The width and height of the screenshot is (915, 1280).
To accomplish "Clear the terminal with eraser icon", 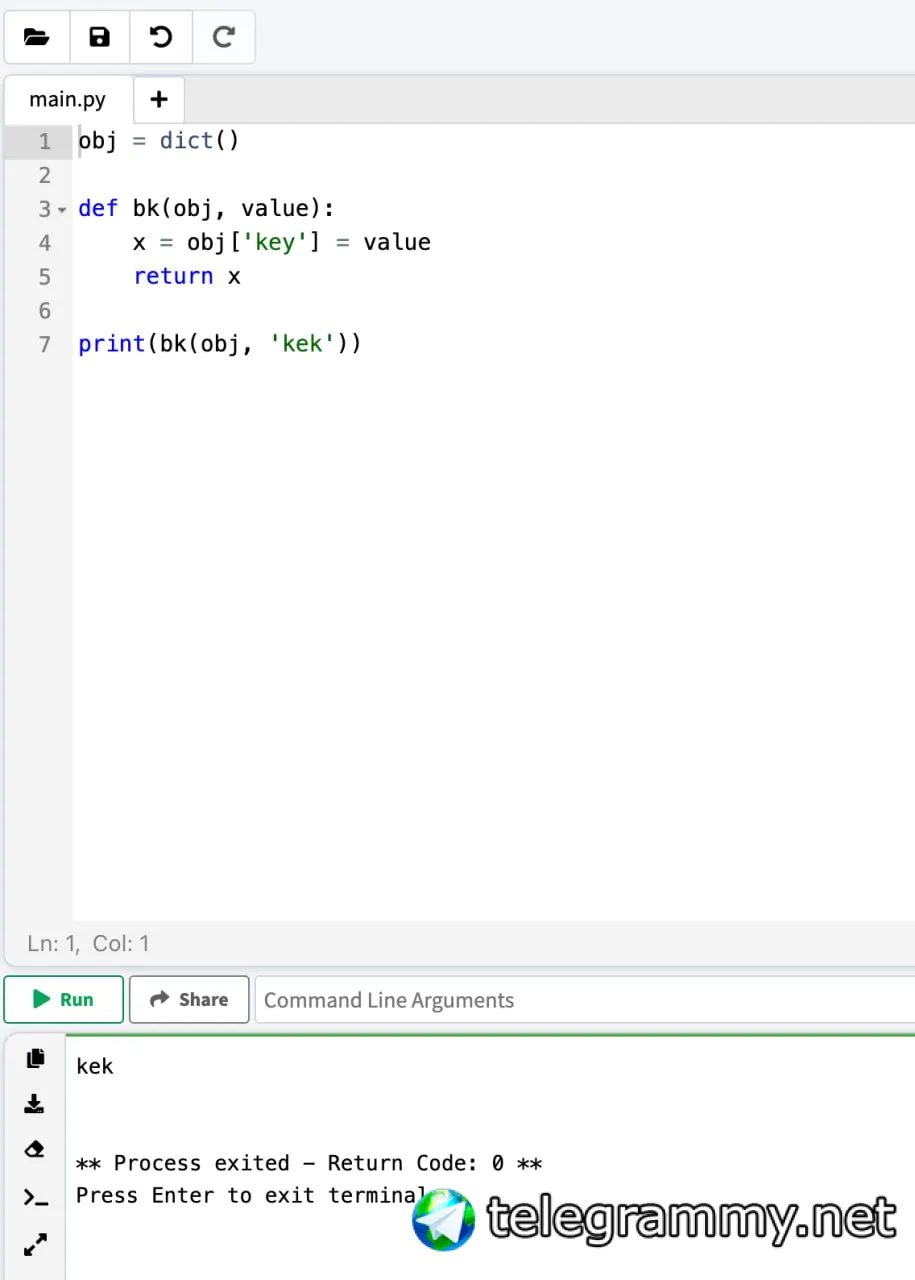I will [35, 1150].
